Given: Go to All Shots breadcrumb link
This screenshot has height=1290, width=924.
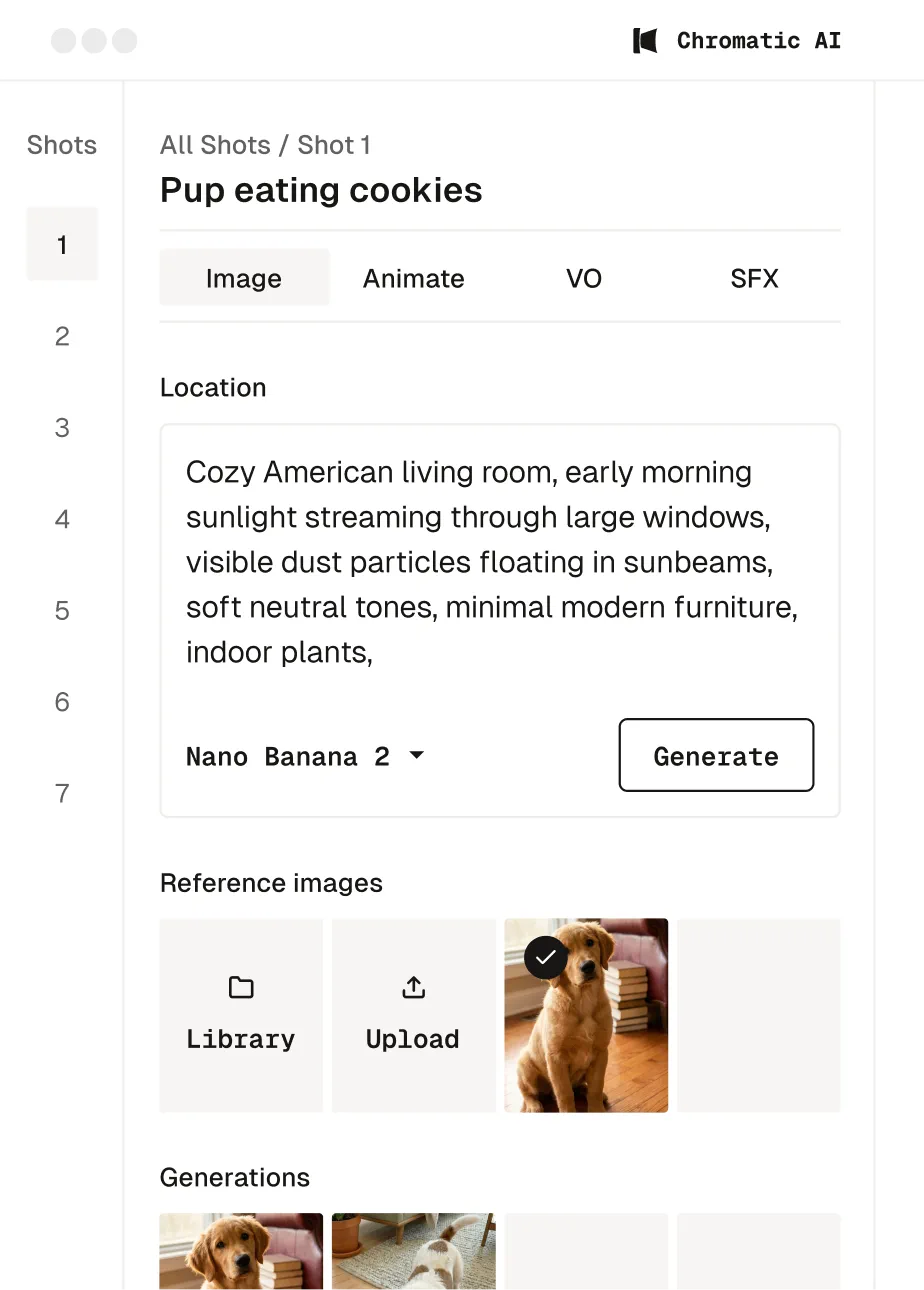Looking at the screenshot, I should [x=215, y=145].
